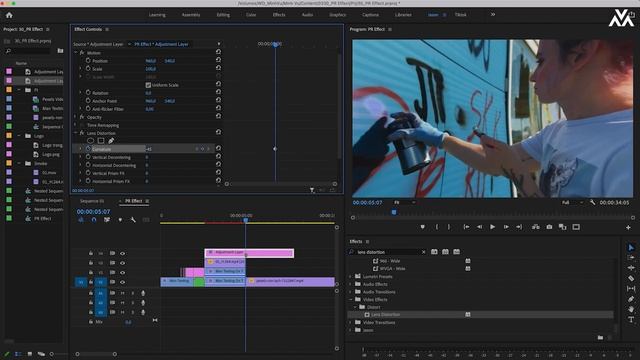
Task: Switch to Graphics workspace
Action: coord(338,15)
